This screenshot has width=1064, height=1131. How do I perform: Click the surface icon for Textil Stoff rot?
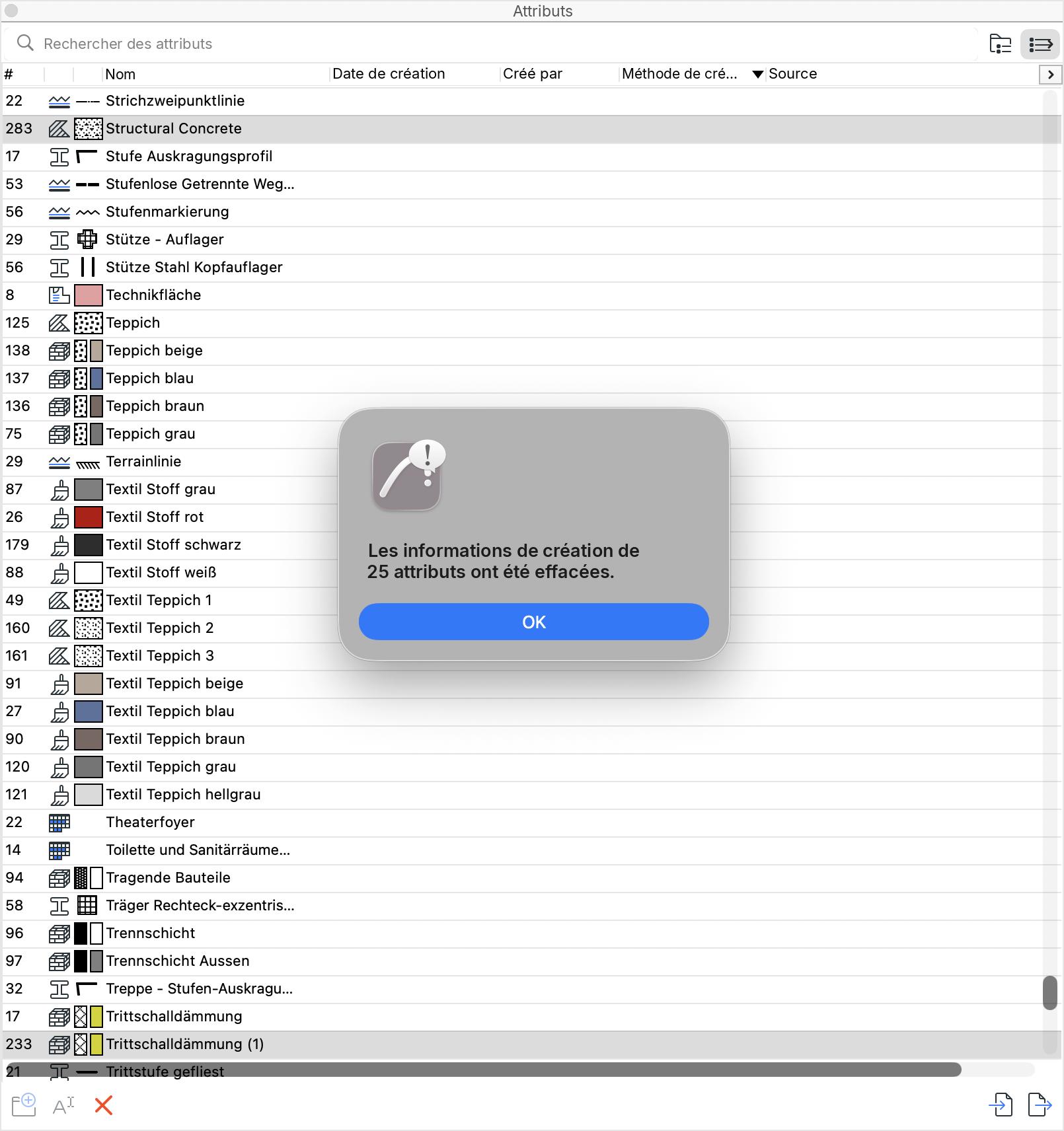(x=59, y=517)
